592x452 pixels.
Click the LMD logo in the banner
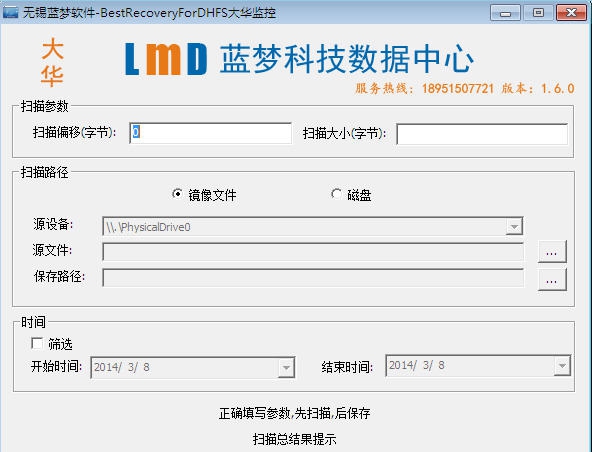[x=166, y=59]
